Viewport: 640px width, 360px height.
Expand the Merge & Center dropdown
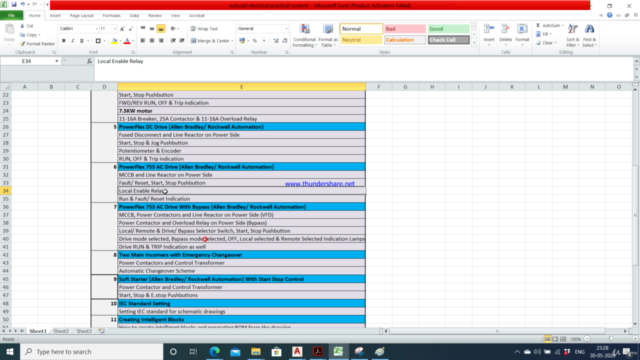pos(232,41)
